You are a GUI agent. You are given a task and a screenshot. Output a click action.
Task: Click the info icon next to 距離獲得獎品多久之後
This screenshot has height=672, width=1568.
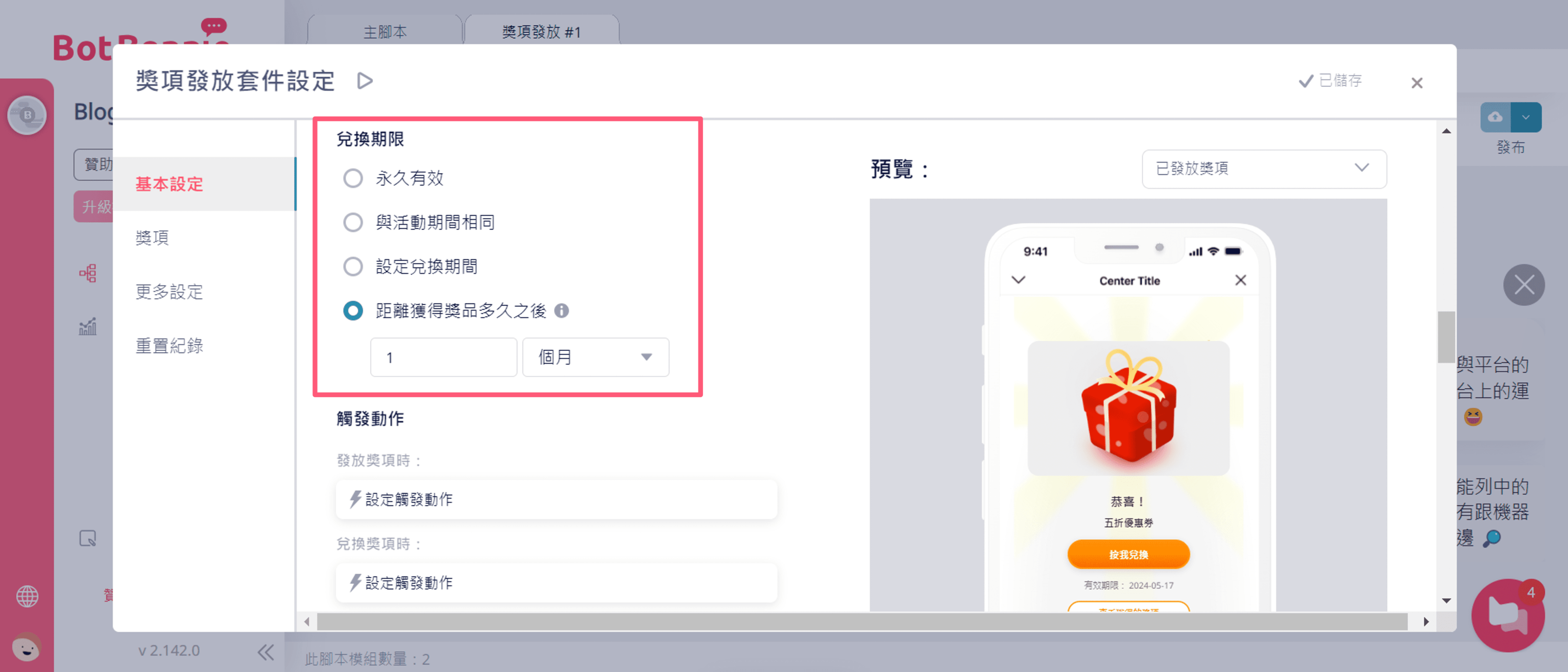561,311
